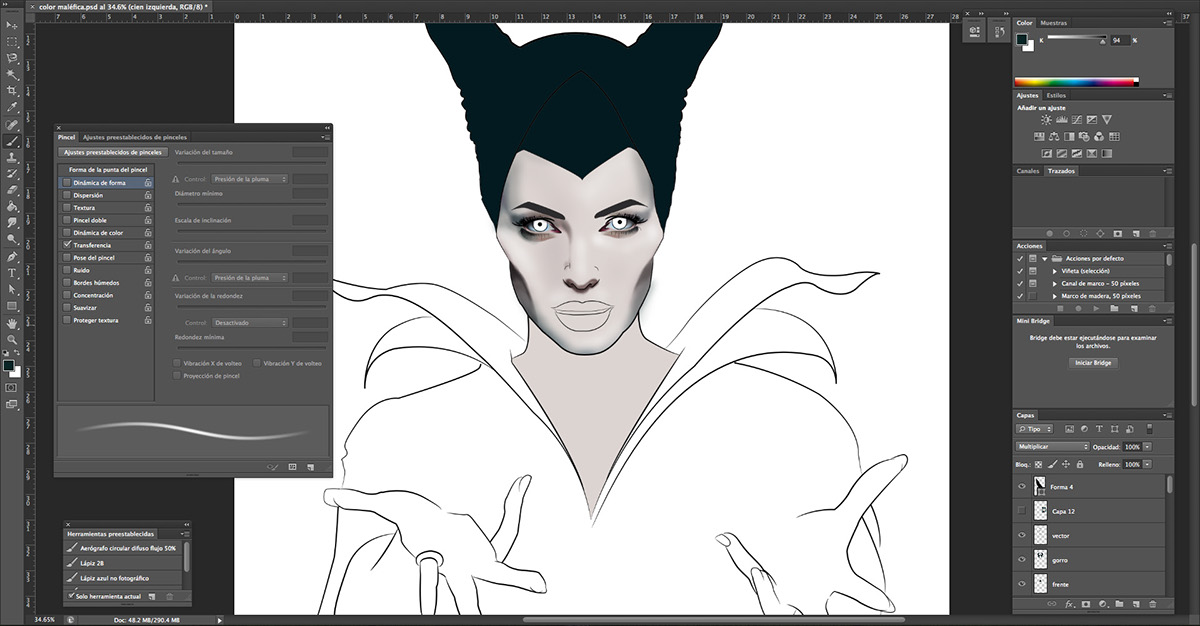The height and width of the screenshot is (626, 1200).
Task: Select the color maléfica.psd document tab
Action: coord(122,6)
